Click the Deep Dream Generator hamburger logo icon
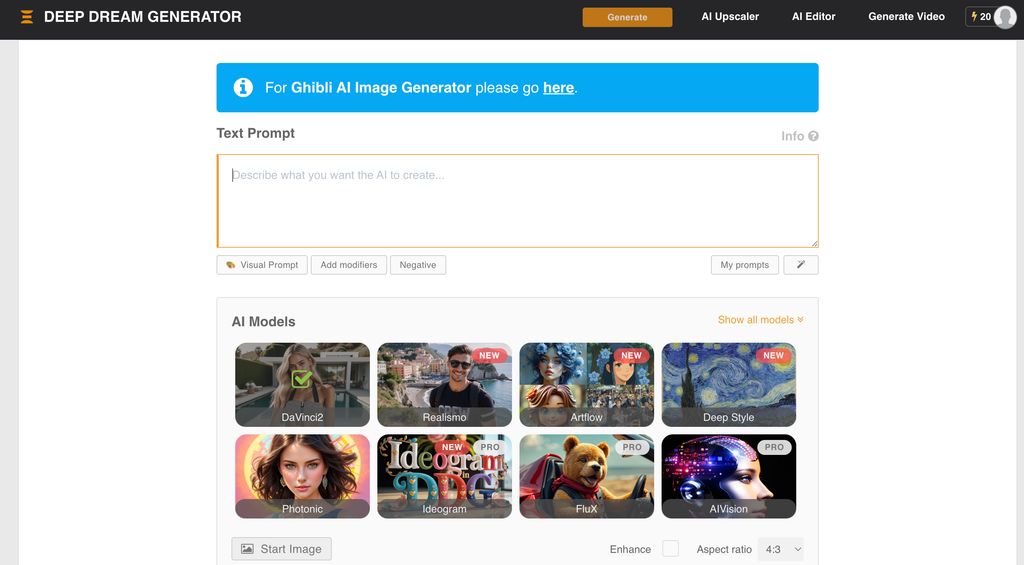 (x=27, y=17)
